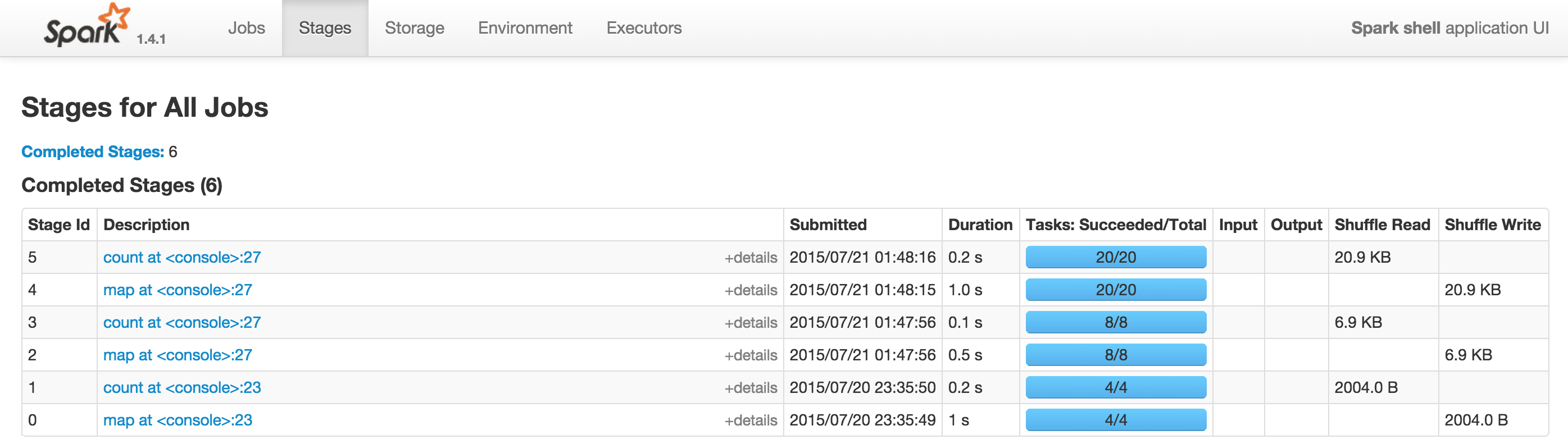Click the 4/4 progress bar of stage 0

[1116, 420]
